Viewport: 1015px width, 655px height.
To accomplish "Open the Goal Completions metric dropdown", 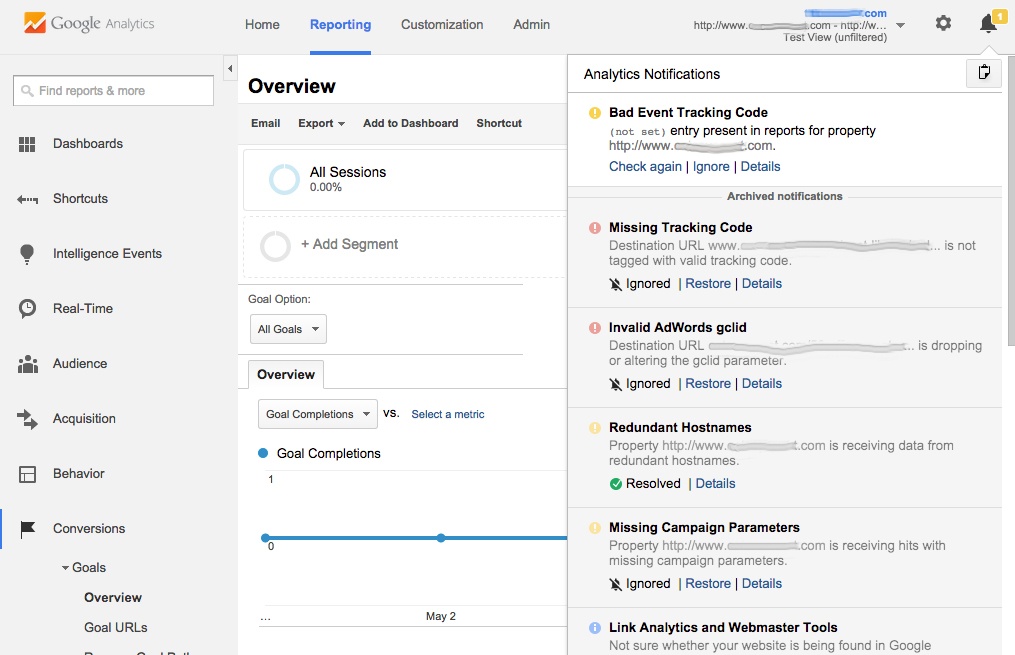I will 317,413.
